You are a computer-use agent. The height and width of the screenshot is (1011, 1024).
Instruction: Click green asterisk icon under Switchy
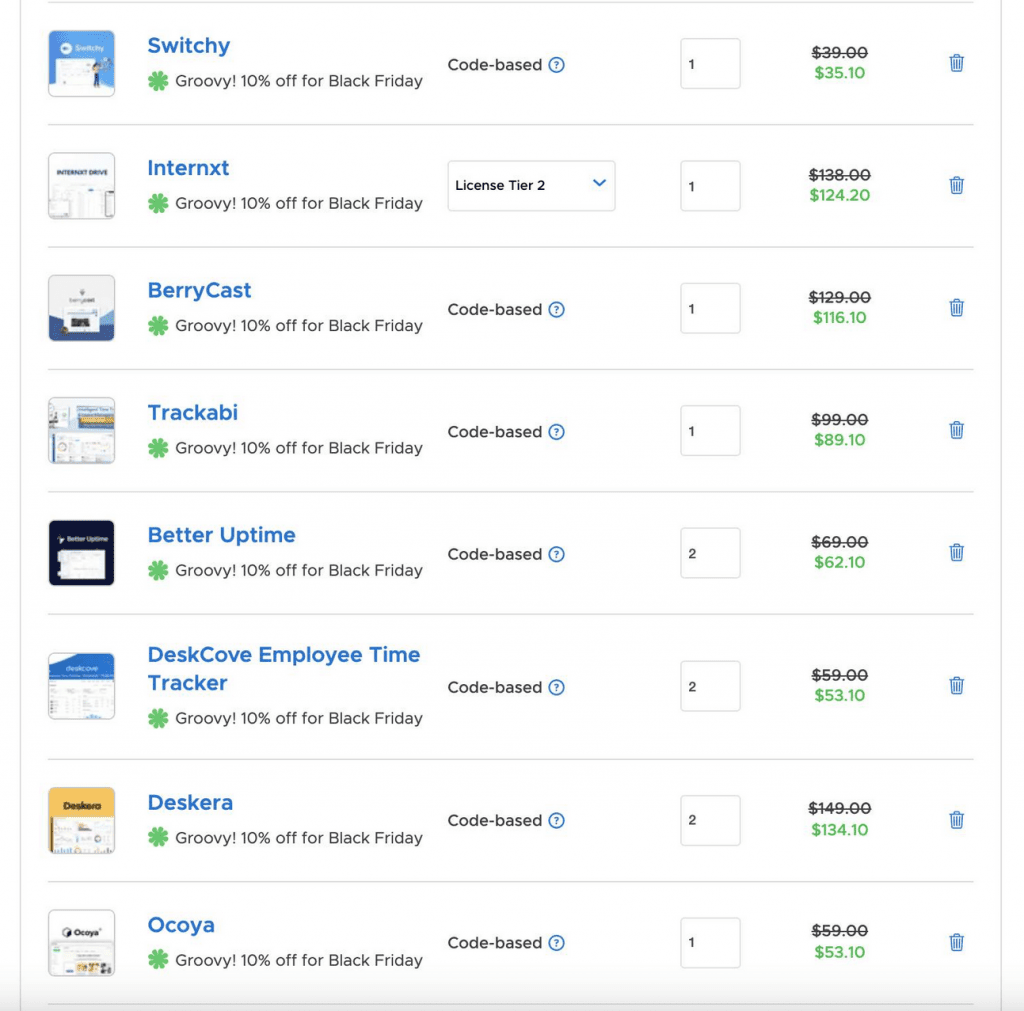point(158,81)
